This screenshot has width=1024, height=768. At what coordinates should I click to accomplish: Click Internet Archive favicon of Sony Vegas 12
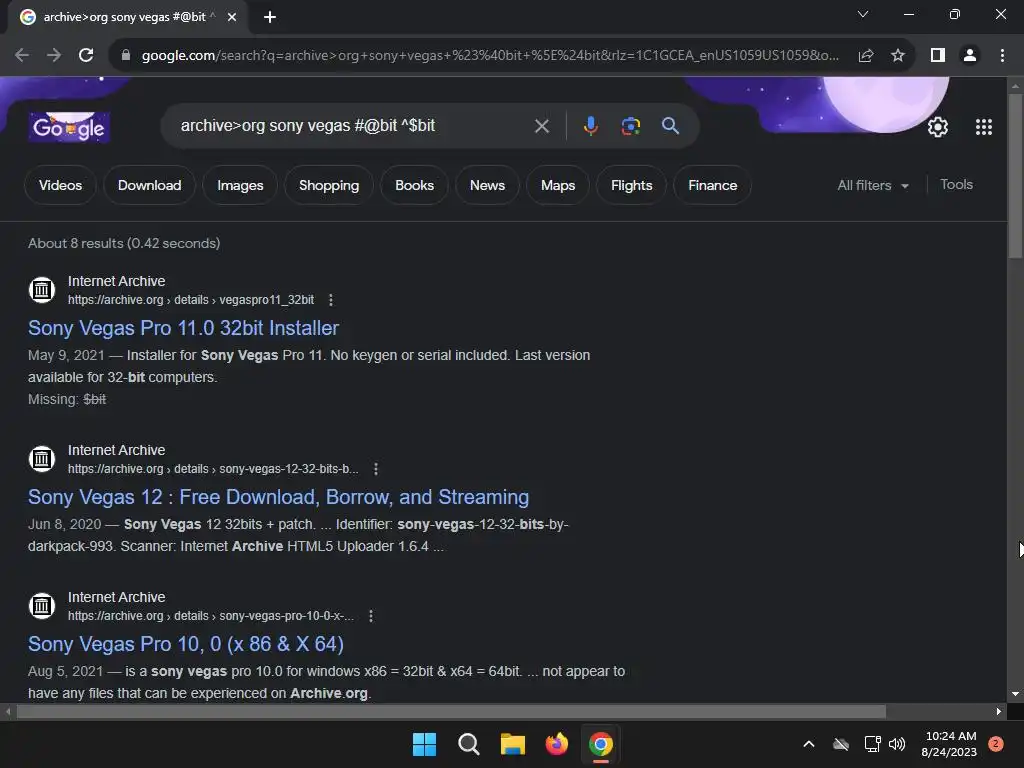pos(42,458)
